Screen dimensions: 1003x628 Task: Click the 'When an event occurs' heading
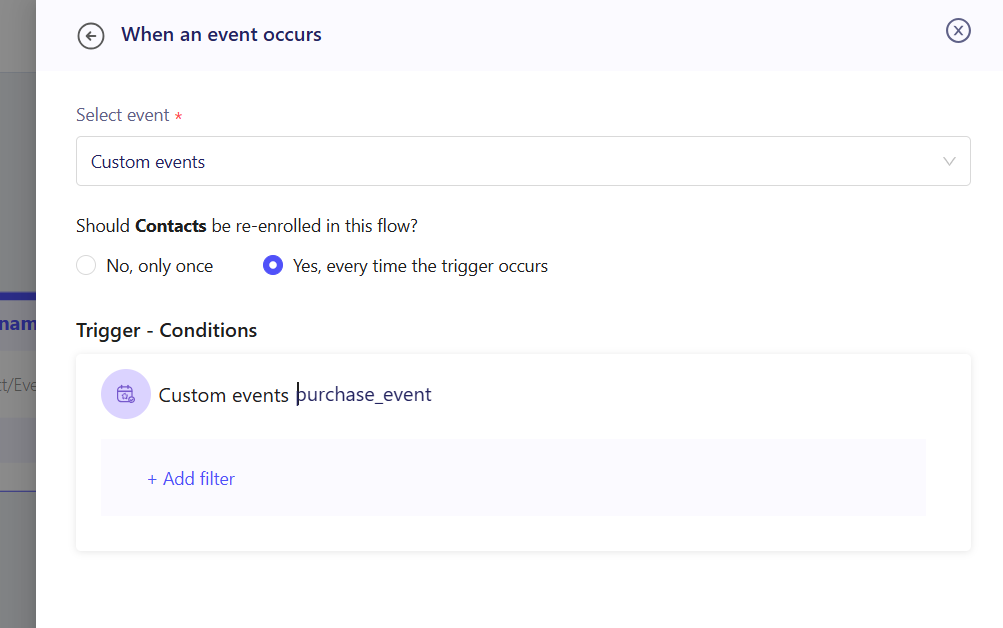pos(221,35)
